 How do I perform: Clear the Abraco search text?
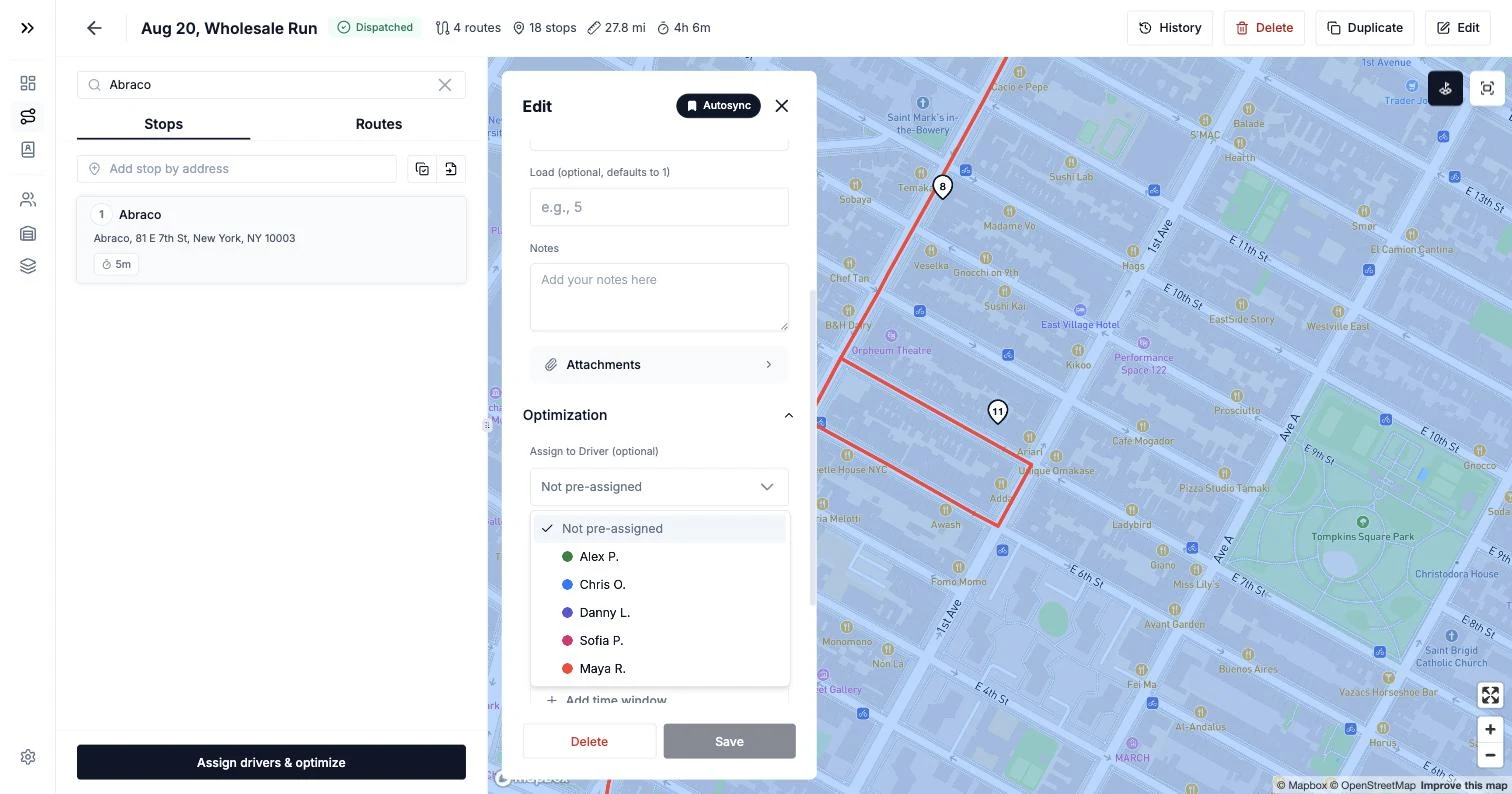(x=445, y=85)
